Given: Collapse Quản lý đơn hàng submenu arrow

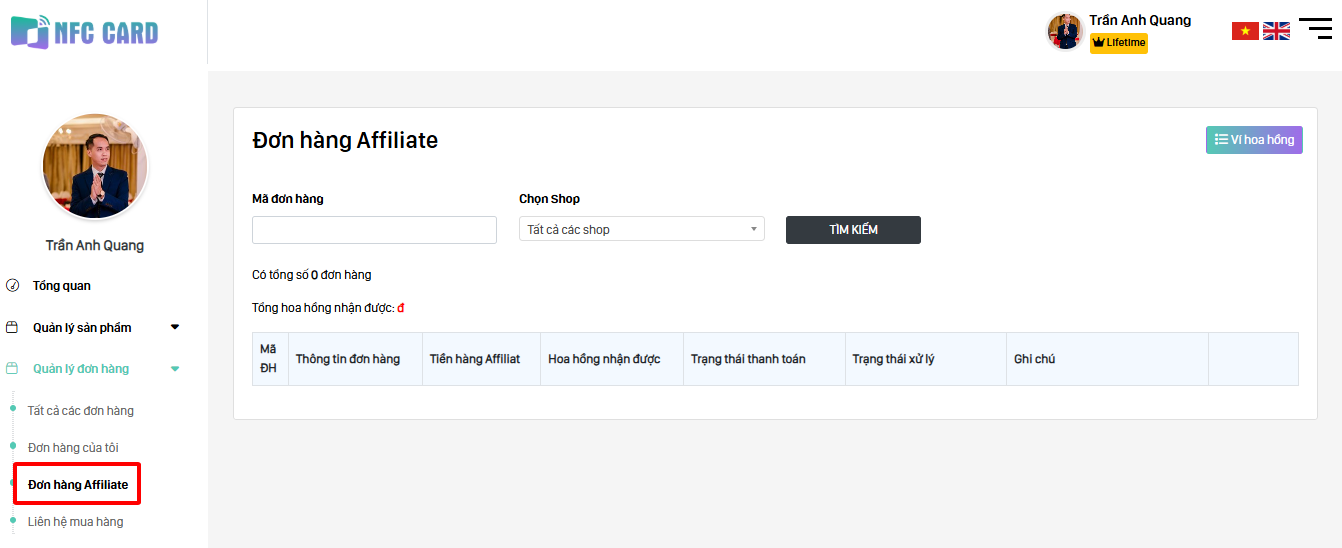Looking at the screenshot, I should click(x=175, y=369).
